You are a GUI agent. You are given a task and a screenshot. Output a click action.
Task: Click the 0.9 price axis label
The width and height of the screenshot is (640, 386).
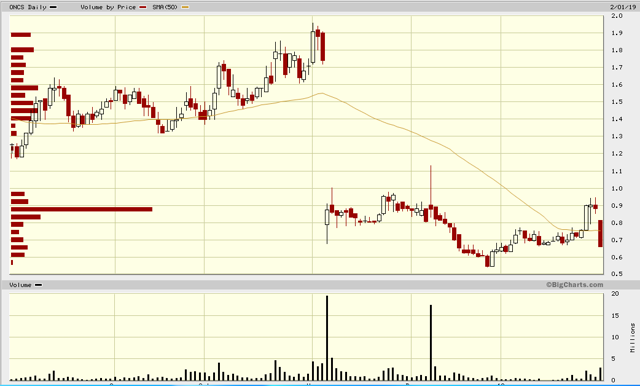point(617,206)
